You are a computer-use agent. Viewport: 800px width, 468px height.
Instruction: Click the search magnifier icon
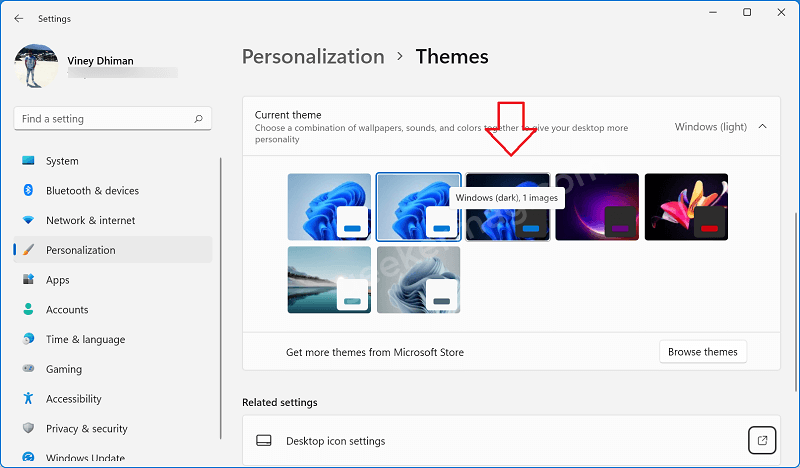pos(198,119)
